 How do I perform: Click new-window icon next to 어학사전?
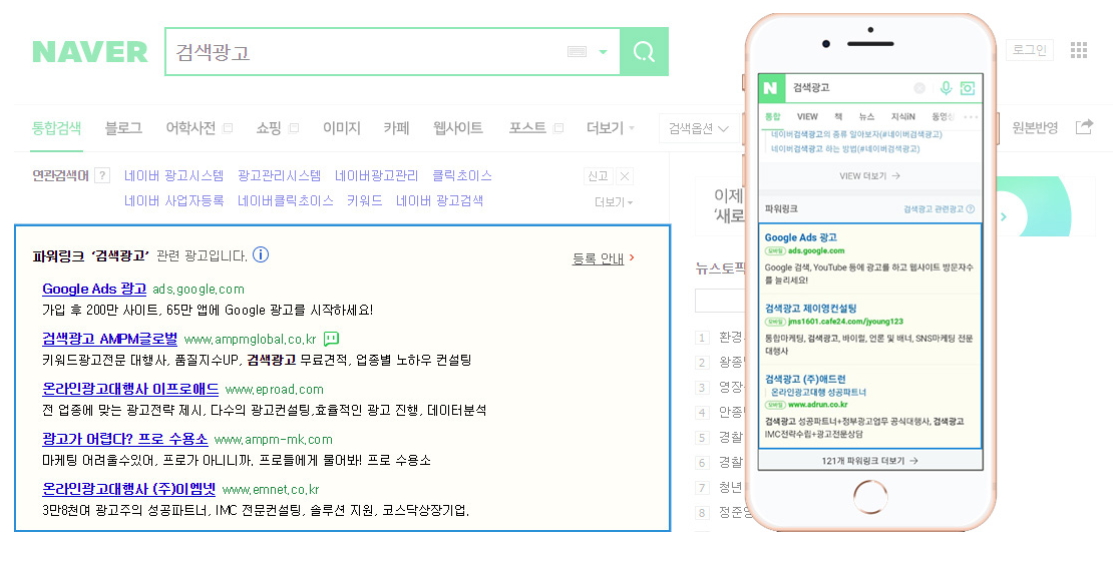(x=228, y=129)
